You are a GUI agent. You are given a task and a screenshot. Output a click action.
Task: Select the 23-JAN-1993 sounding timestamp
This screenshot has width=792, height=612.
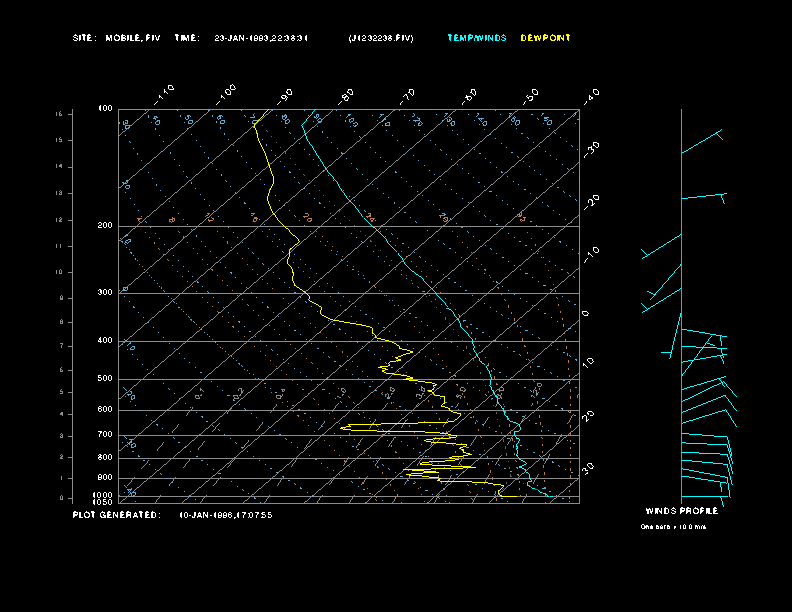pos(261,38)
